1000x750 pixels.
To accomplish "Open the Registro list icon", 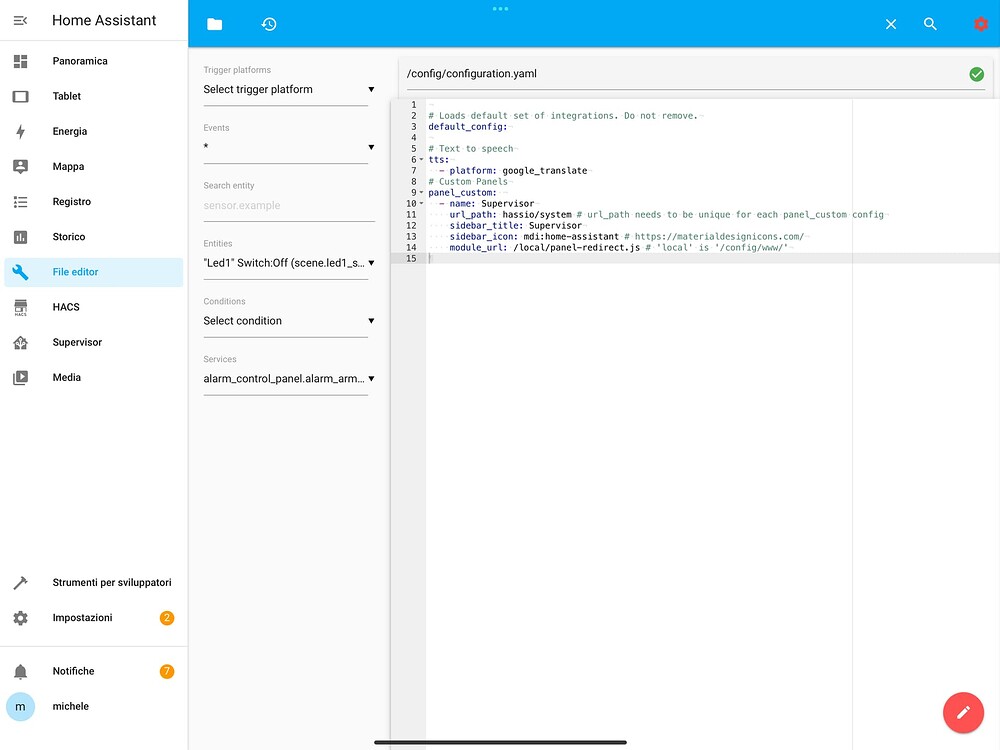I will click(x=20, y=202).
